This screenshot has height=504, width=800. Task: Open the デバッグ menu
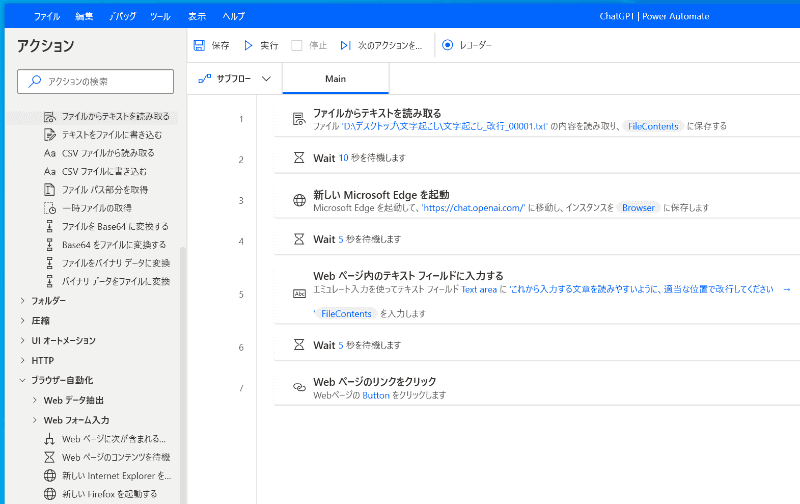click(x=122, y=16)
